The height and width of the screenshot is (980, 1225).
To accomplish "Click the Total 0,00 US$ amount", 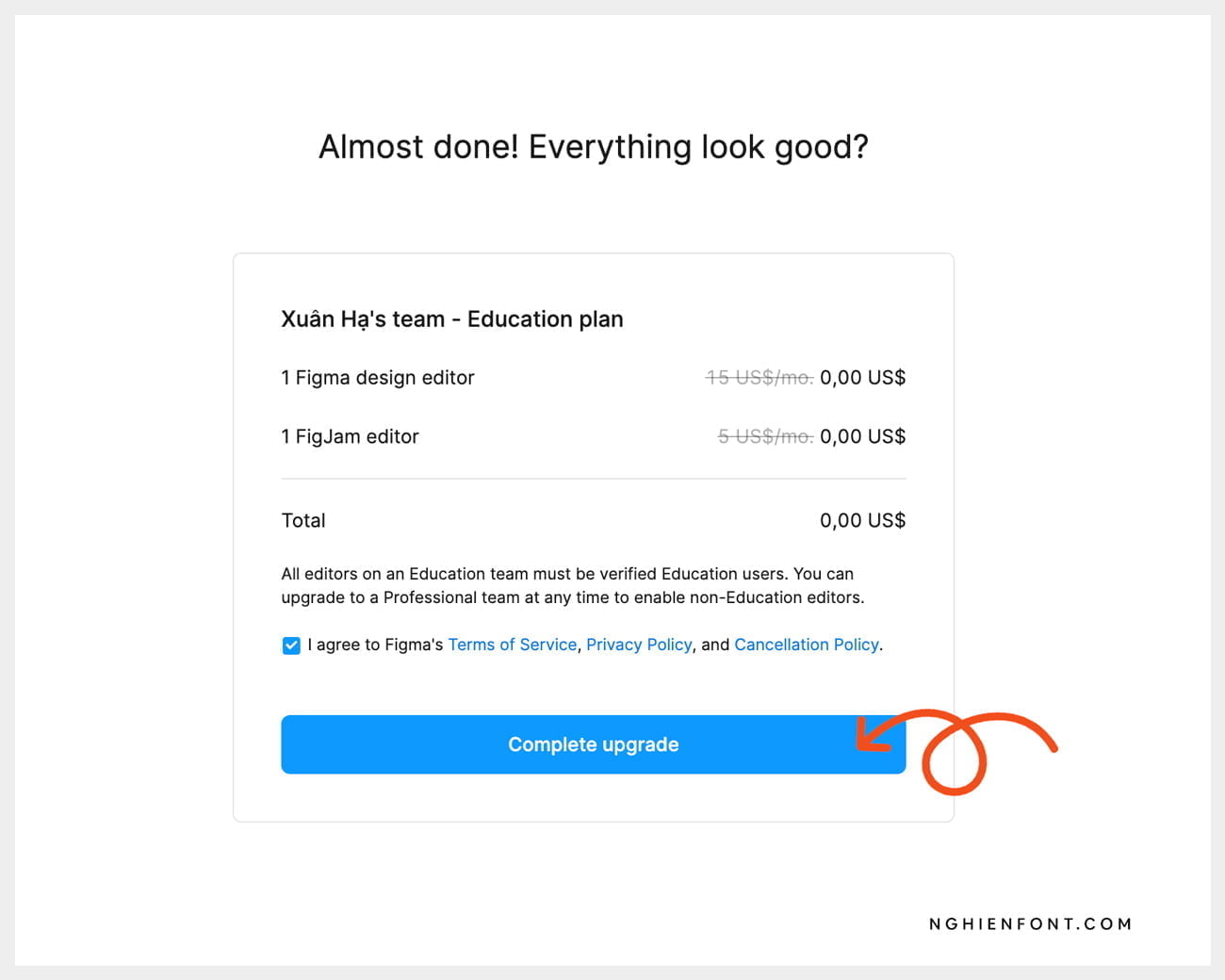I will click(862, 520).
